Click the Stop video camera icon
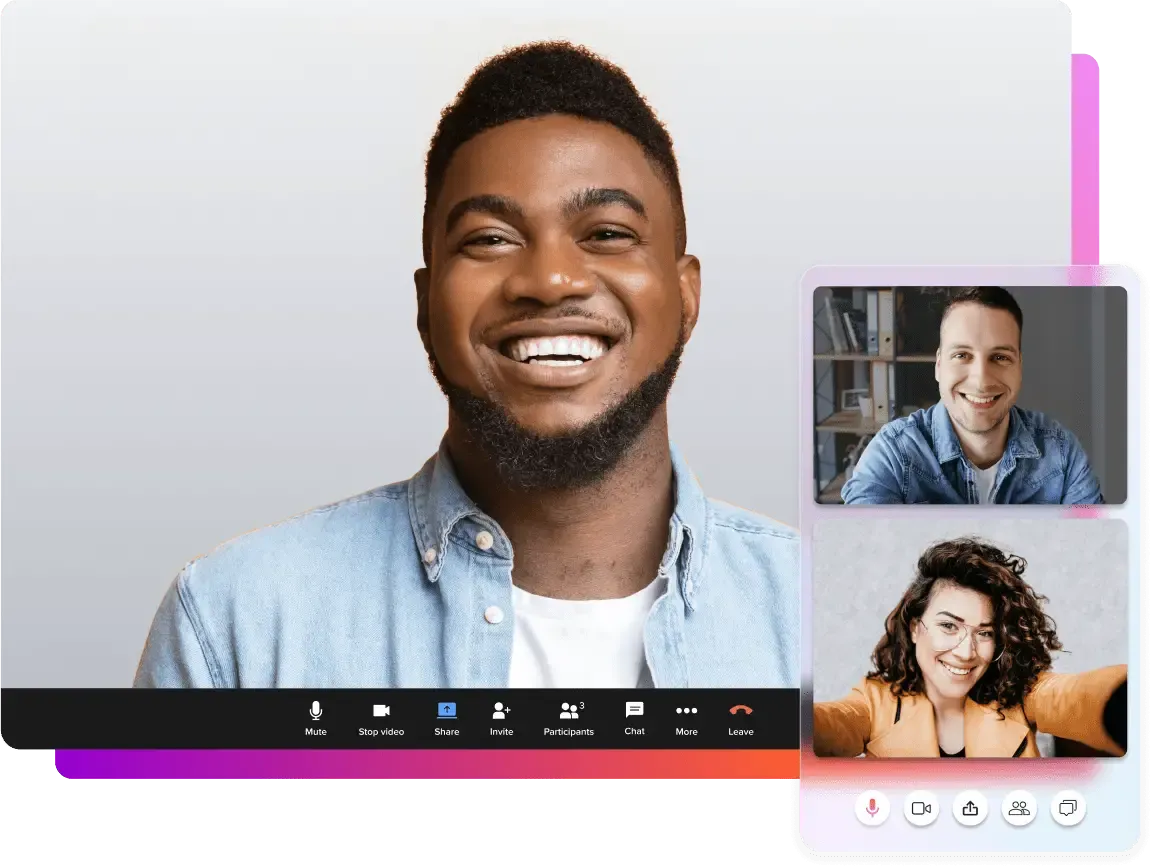 [x=381, y=711]
